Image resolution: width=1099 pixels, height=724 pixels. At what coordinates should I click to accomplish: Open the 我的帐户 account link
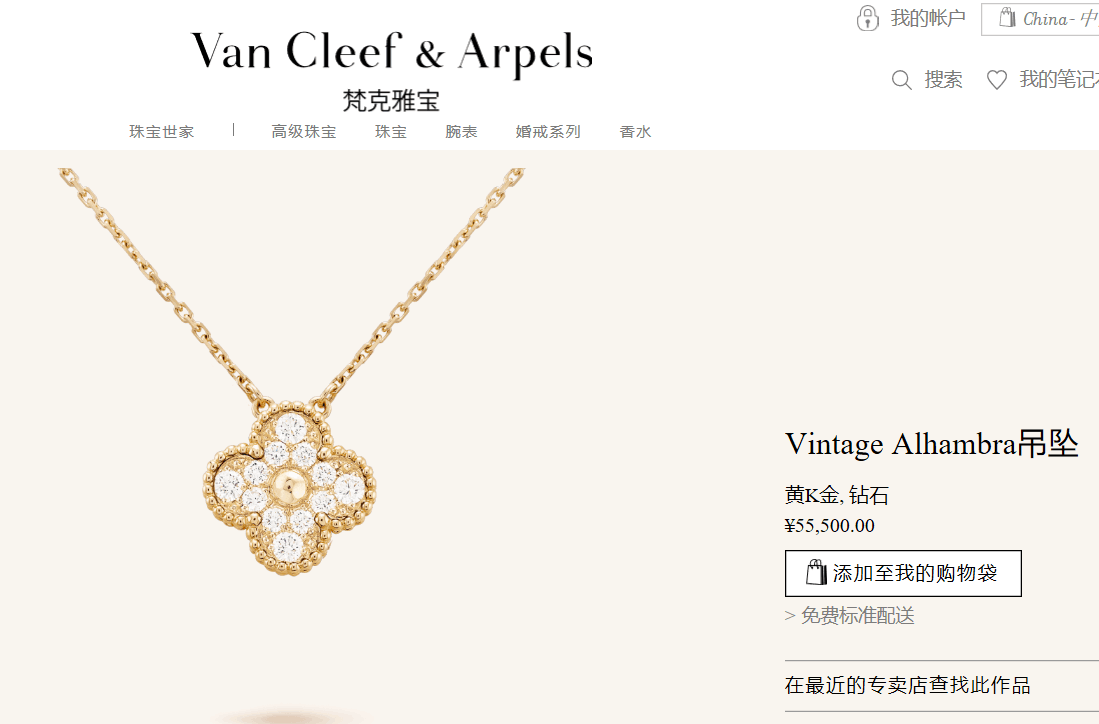(928, 18)
